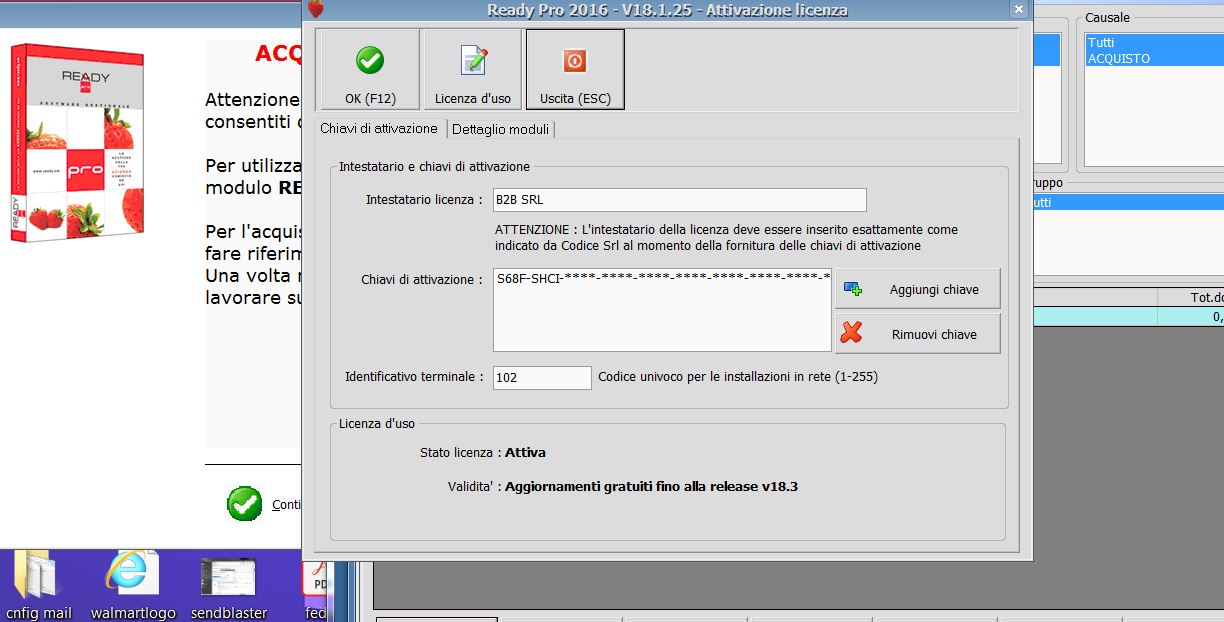Close the Attivazione licenza dialog
The width and height of the screenshot is (1224, 622).
[x=1019, y=10]
